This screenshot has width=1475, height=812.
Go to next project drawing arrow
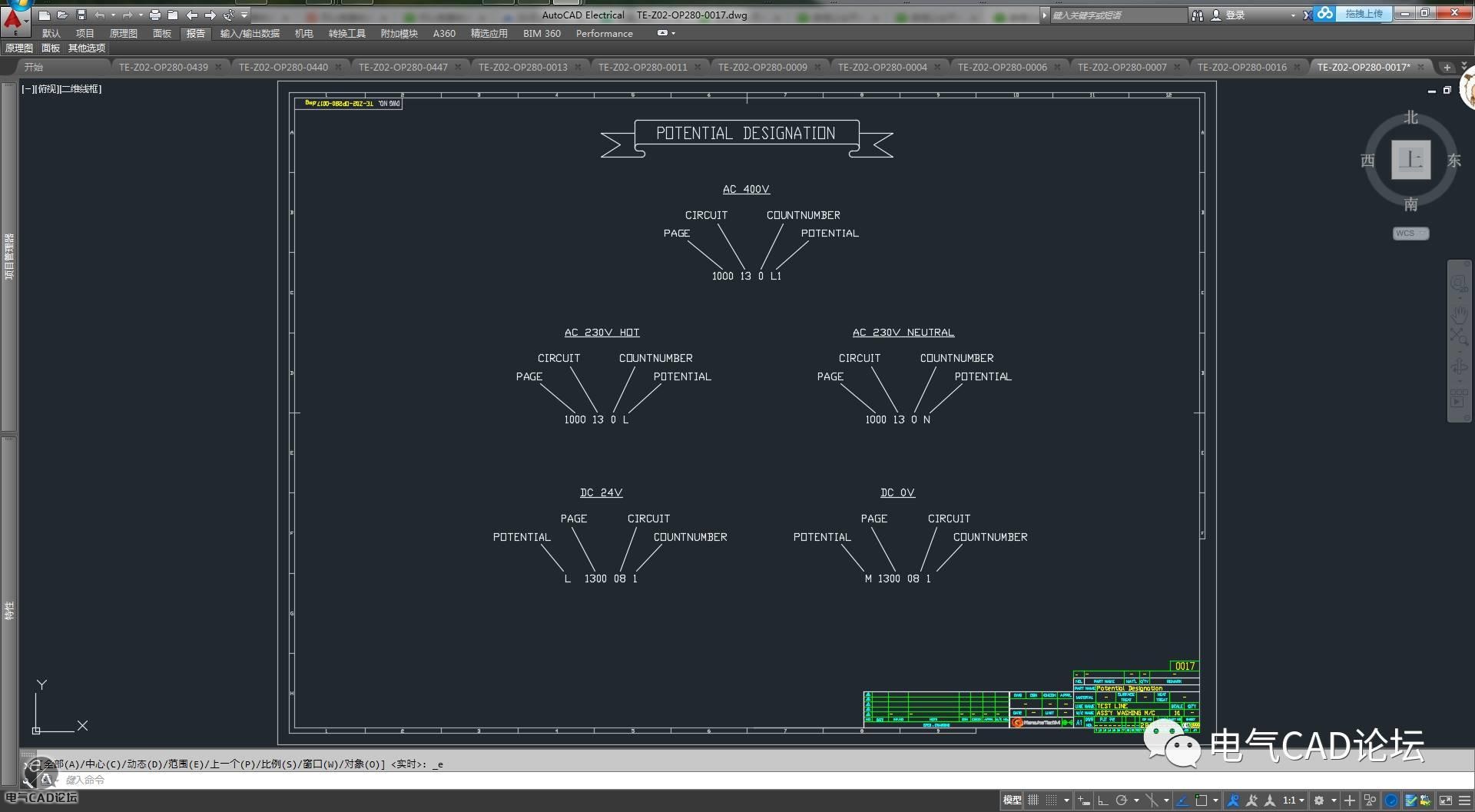coord(210,15)
